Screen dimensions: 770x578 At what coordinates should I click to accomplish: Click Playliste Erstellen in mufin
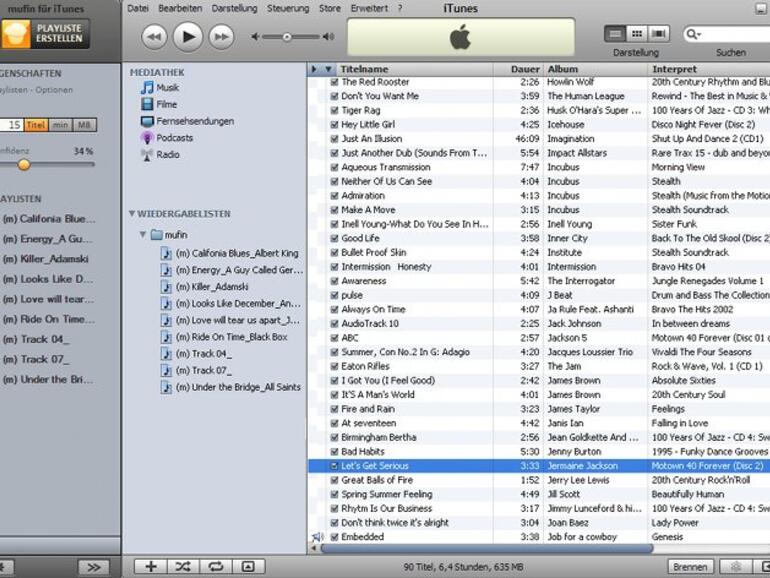click(x=44, y=33)
